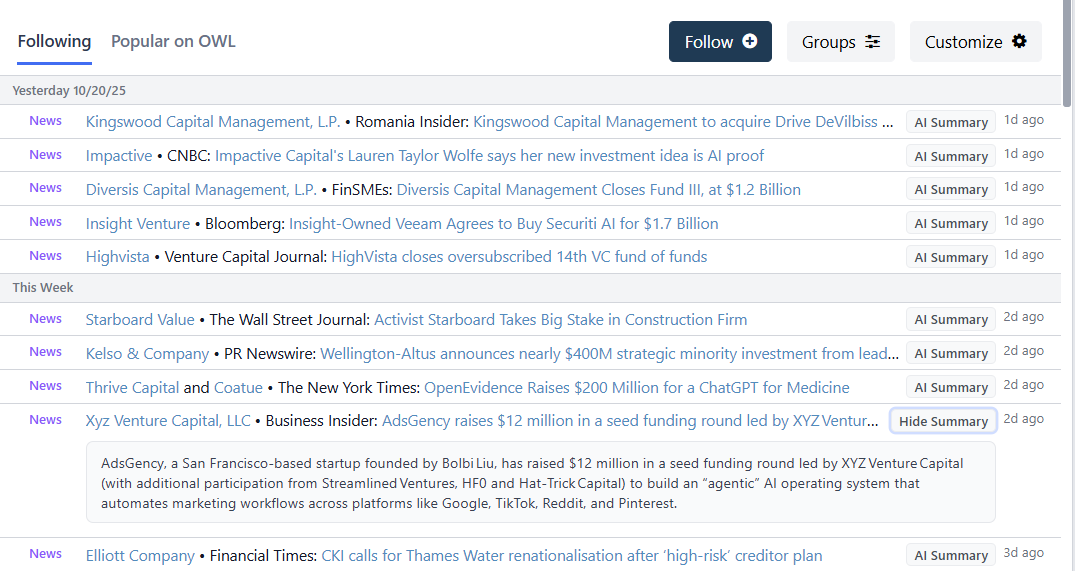Open HighVista 14th VC fund headline

(519, 257)
